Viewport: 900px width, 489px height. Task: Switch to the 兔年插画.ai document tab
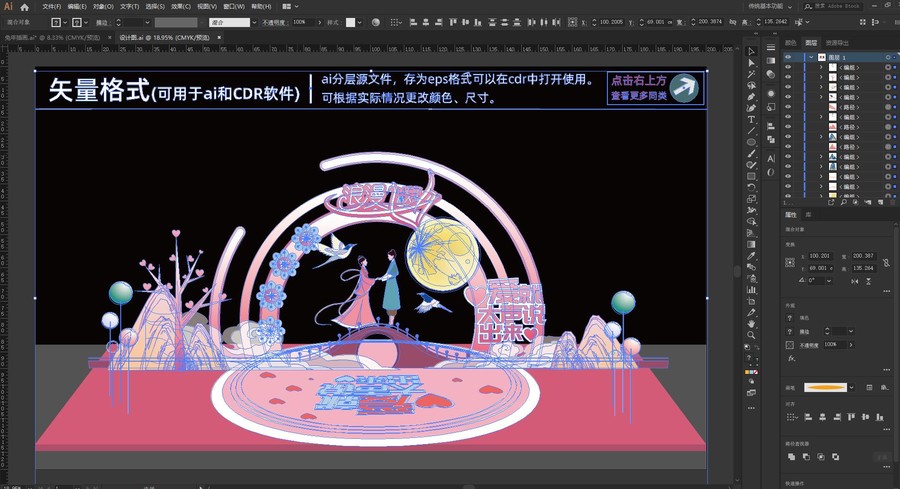[52, 37]
